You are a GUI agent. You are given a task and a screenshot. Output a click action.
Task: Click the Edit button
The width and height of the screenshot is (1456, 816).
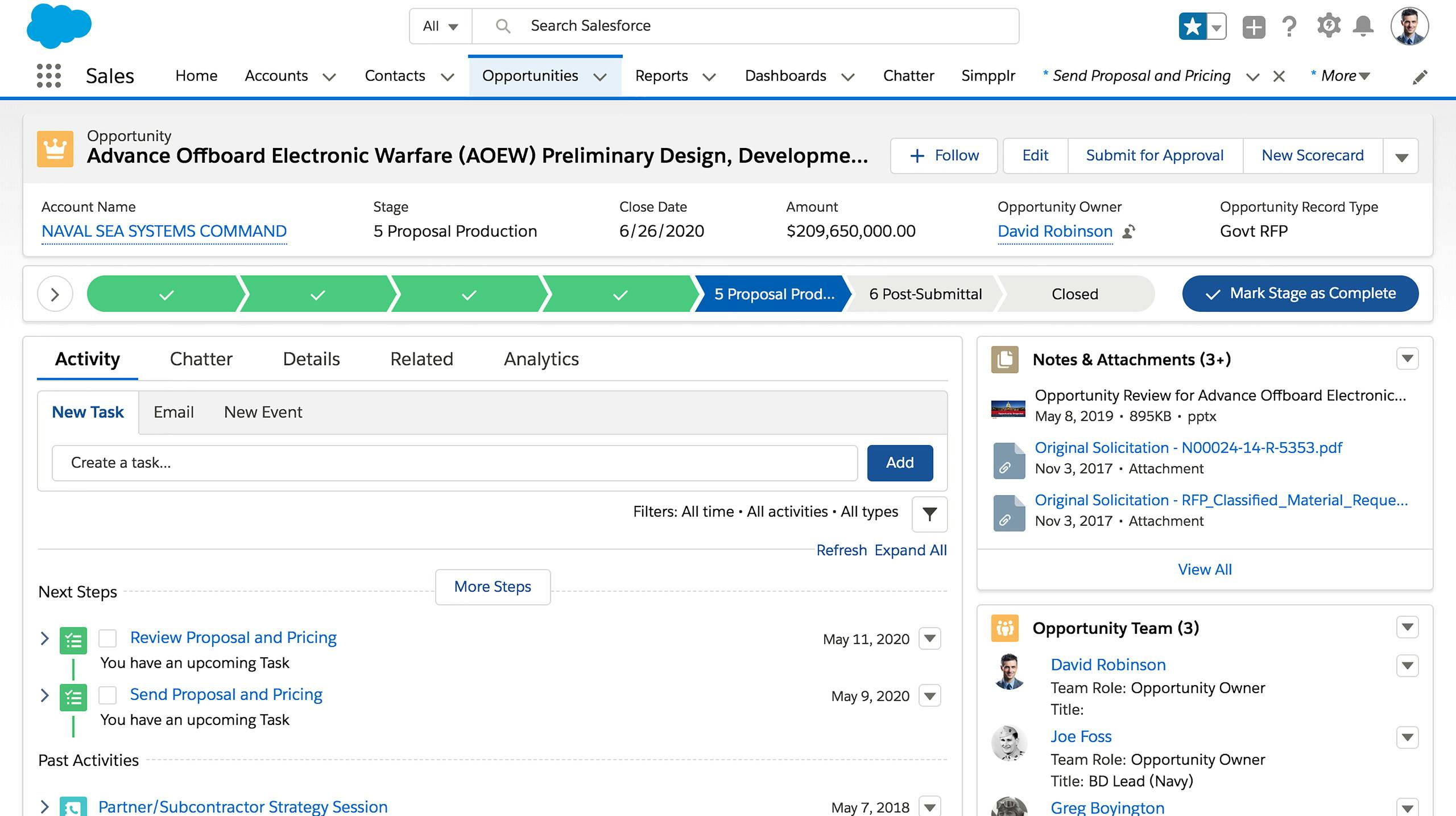pos(1035,156)
